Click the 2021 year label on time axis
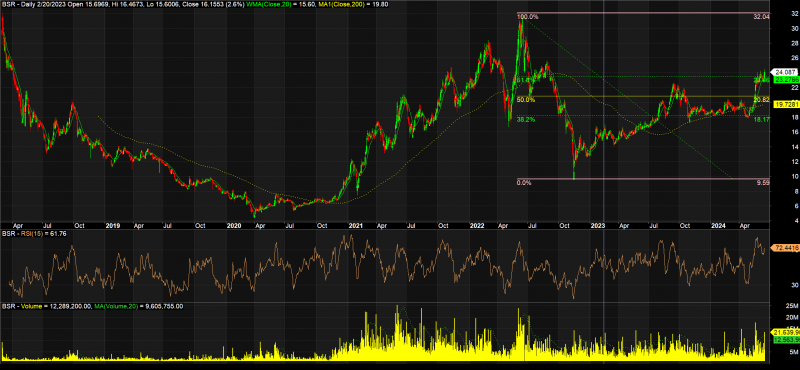The image size is (800, 370). coord(355,225)
